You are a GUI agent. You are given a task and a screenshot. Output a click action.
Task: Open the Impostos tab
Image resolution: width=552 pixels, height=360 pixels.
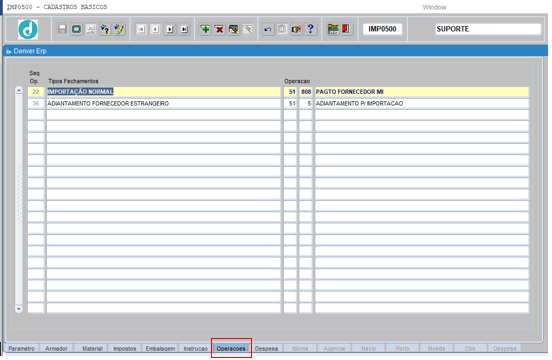pyautogui.click(x=125, y=348)
